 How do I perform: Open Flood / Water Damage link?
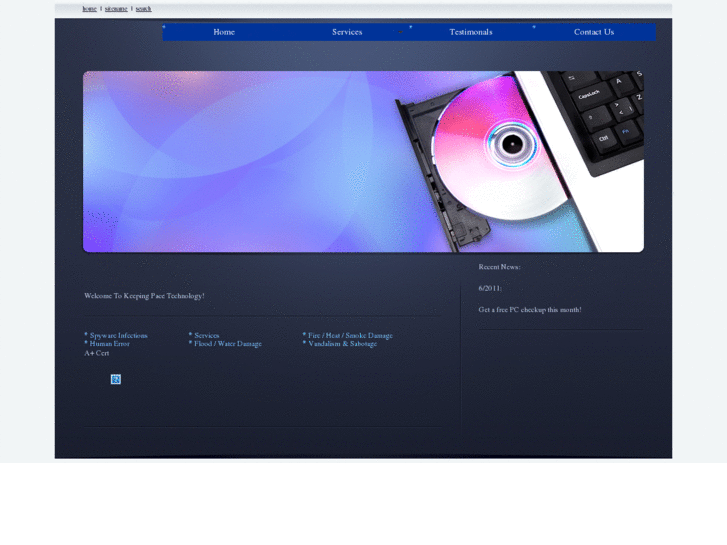click(x=228, y=344)
